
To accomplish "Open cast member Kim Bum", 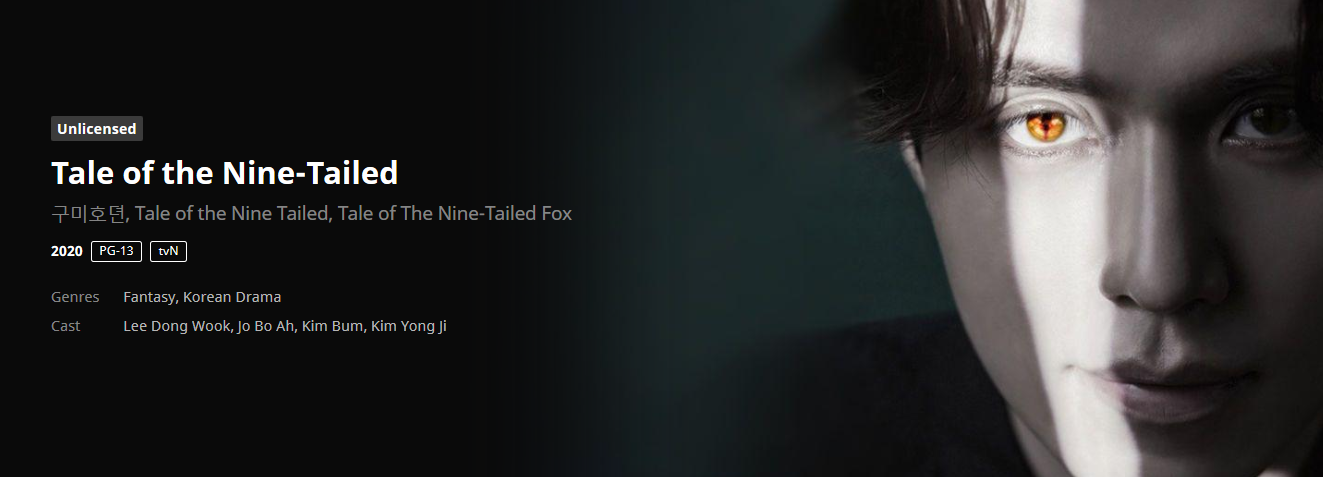I will click(332, 326).
